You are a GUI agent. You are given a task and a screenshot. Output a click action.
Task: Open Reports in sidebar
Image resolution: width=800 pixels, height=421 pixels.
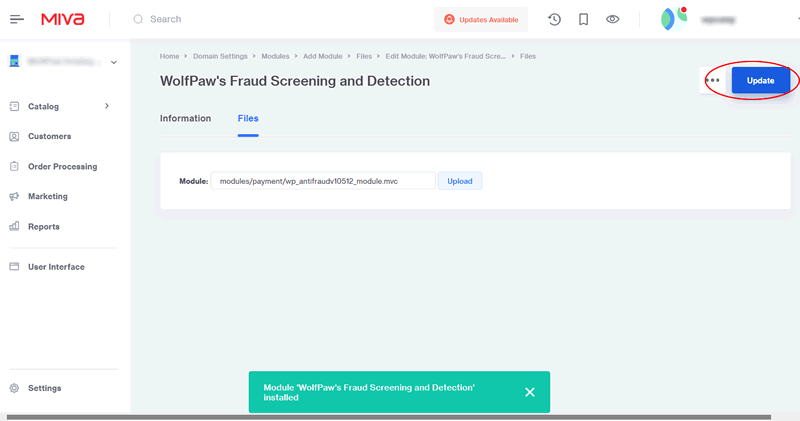click(43, 226)
